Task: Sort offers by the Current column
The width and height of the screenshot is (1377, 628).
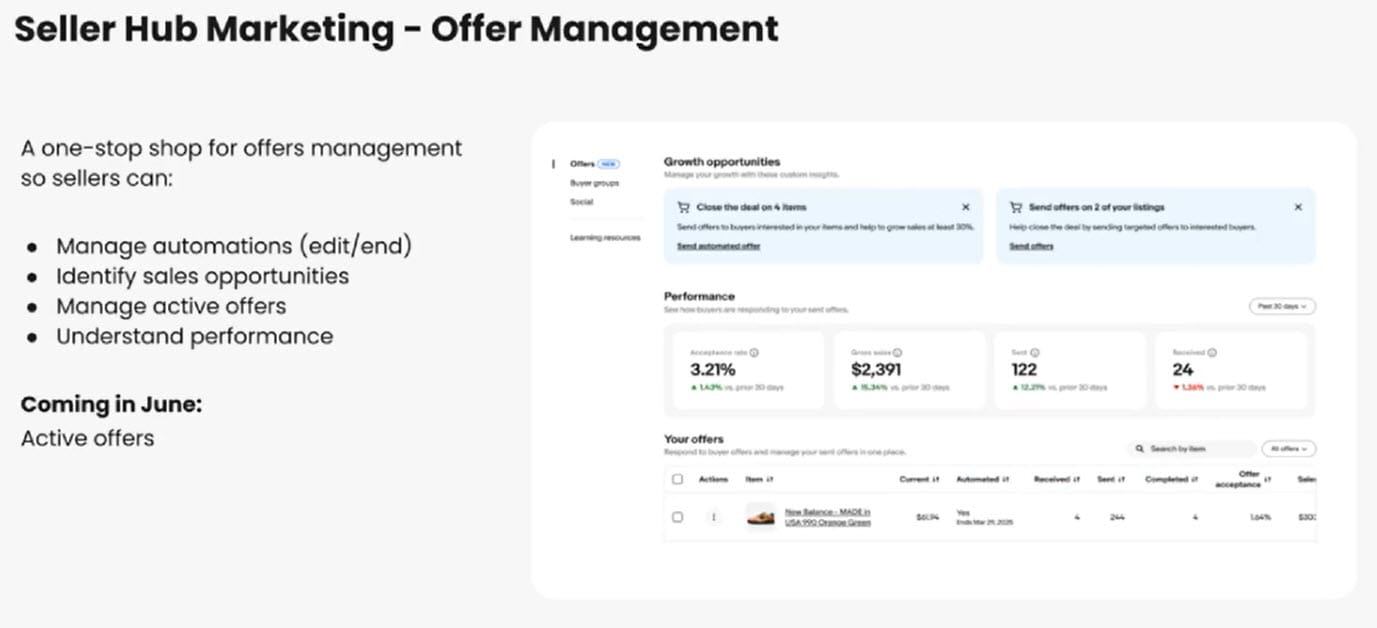Action: 935,480
